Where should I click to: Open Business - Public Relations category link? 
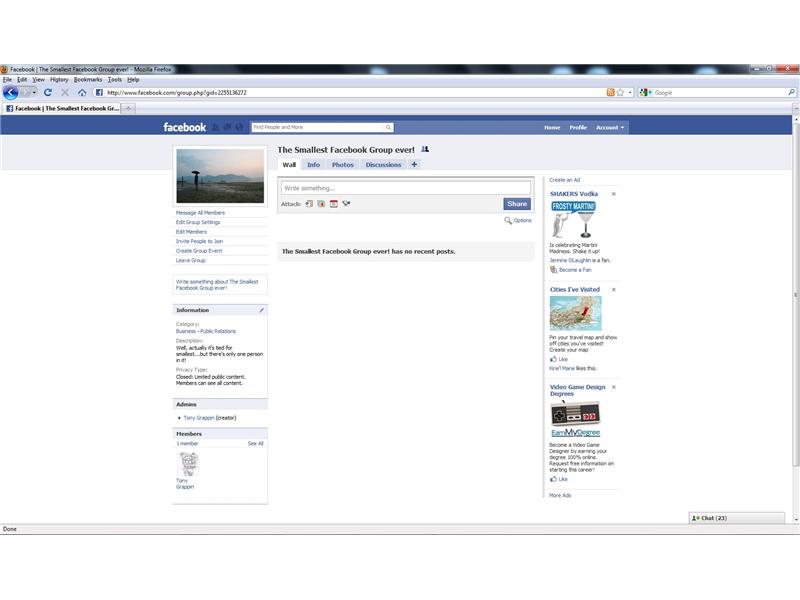206,331
